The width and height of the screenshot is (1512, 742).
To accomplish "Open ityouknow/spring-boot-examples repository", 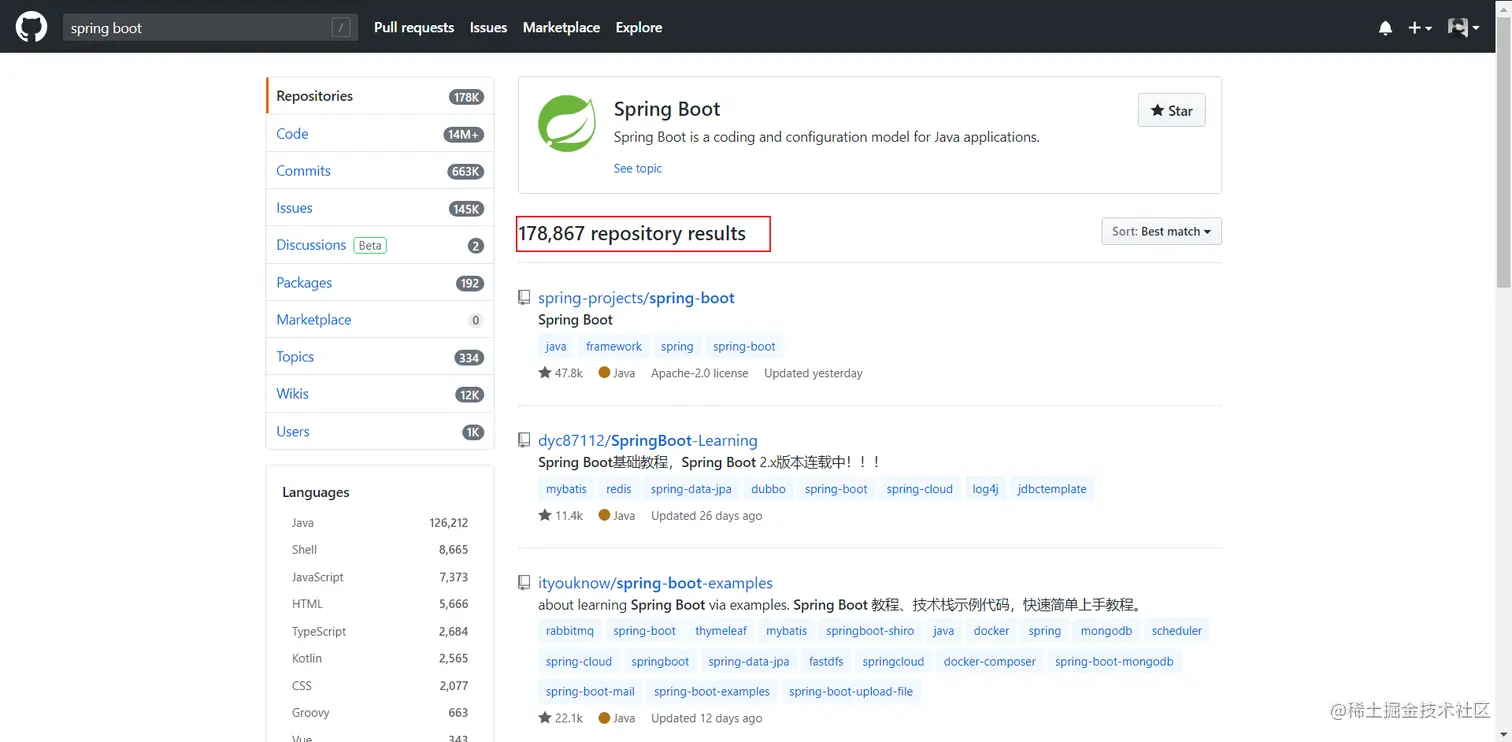I will (x=655, y=583).
